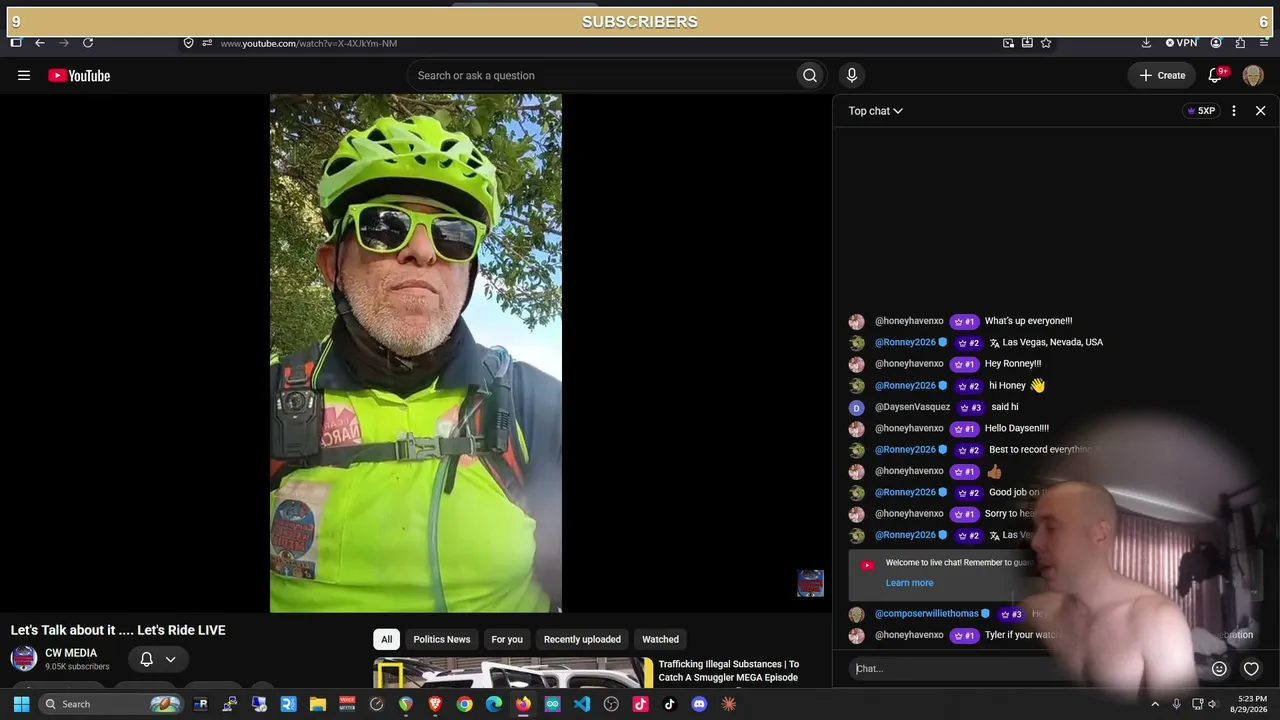Click the channel watermark in video corner
The height and width of the screenshot is (720, 1280).
[810, 583]
